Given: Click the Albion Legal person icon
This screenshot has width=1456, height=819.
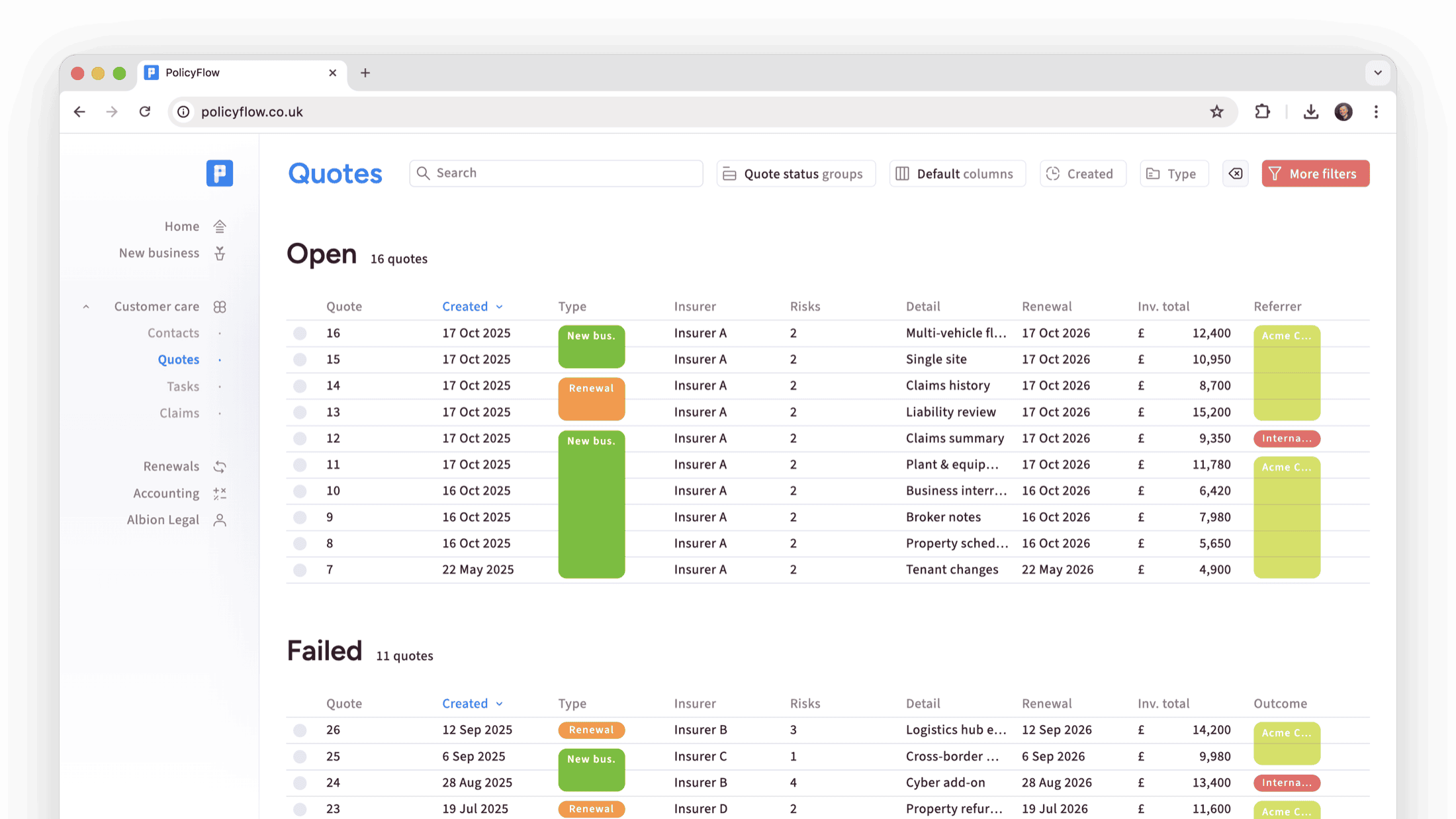Looking at the screenshot, I should [x=220, y=520].
